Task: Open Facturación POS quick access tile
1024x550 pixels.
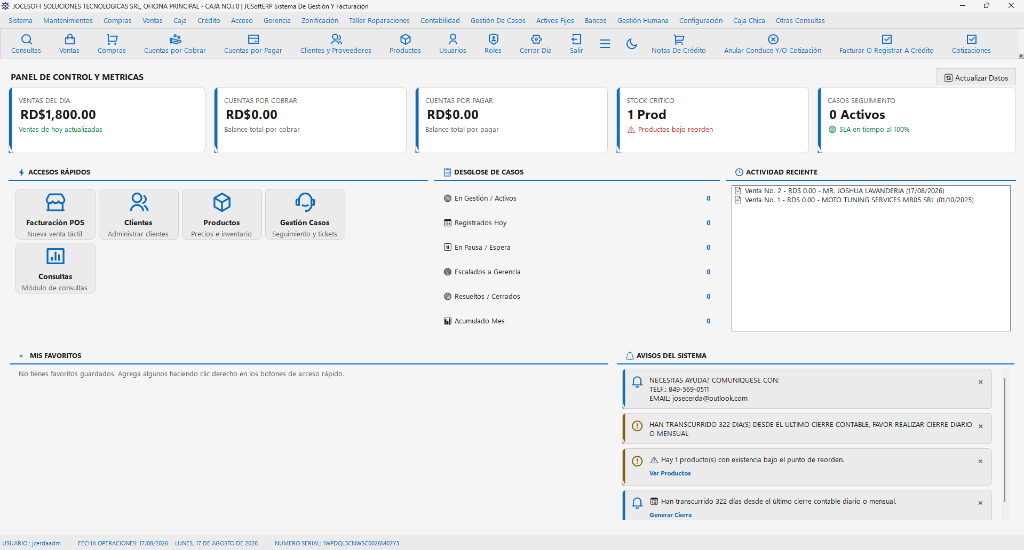Action: click(x=56, y=214)
